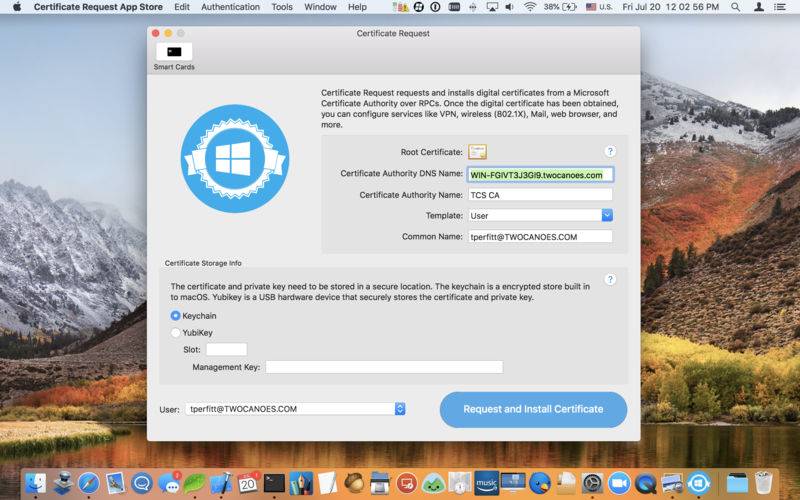Image resolution: width=800 pixels, height=500 pixels.
Task: Open Zoom video camera icon in the Dock
Action: (x=619, y=483)
